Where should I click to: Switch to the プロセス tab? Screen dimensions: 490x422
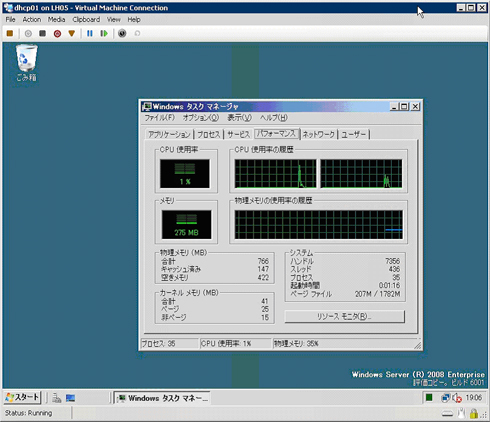(209, 134)
